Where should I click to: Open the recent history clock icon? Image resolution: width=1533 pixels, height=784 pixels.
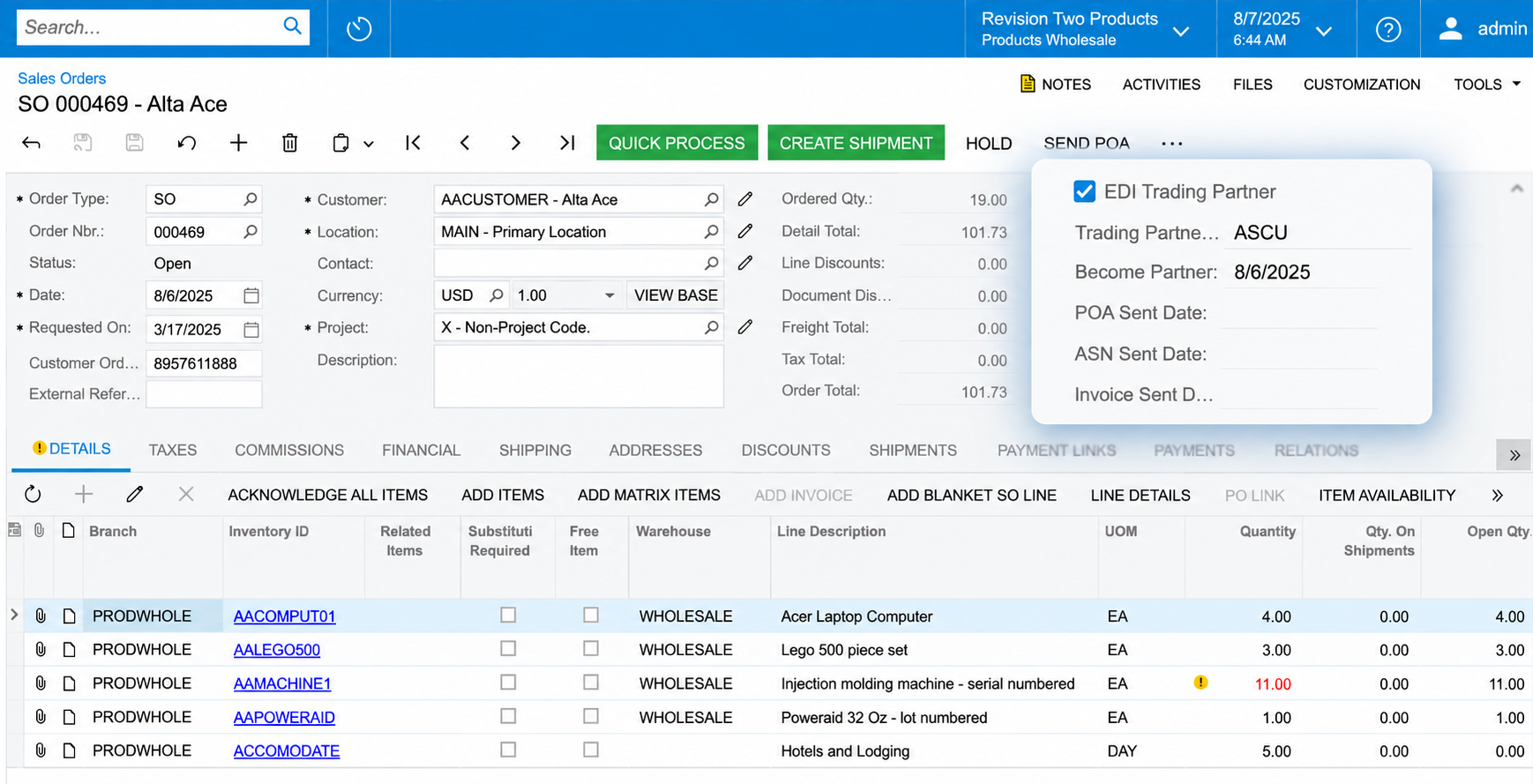(359, 29)
